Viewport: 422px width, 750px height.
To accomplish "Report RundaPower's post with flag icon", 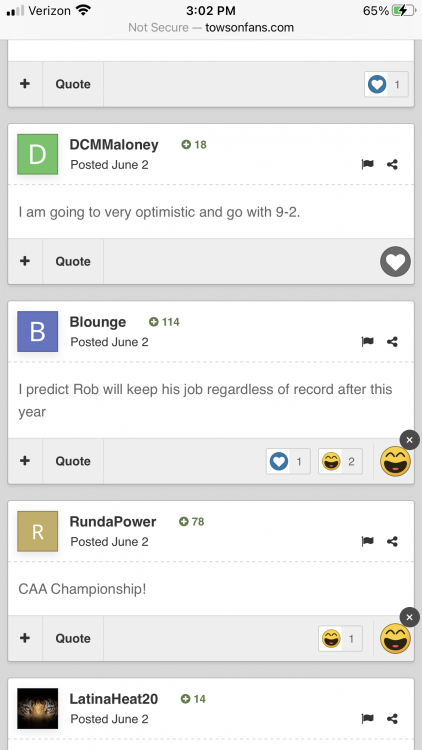I will (367, 541).
